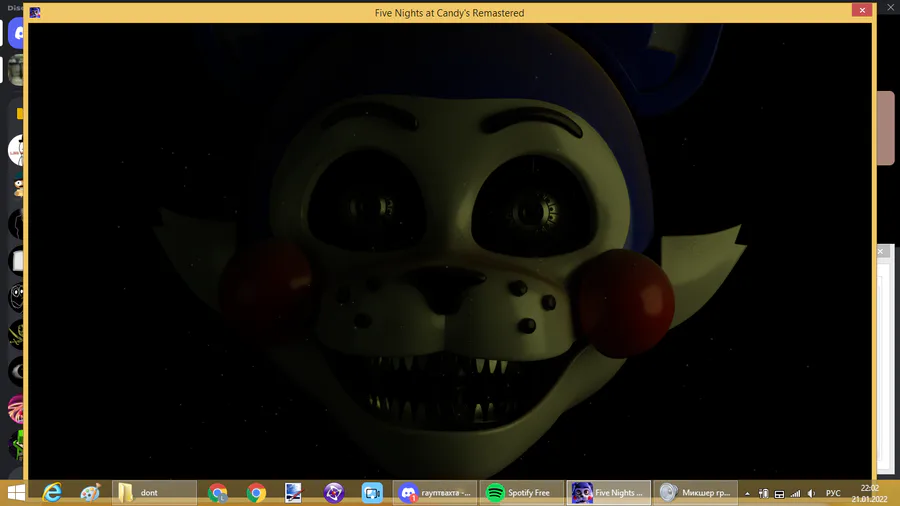Show hidden system tray icons
The height and width of the screenshot is (506, 900).
(x=747, y=493)
